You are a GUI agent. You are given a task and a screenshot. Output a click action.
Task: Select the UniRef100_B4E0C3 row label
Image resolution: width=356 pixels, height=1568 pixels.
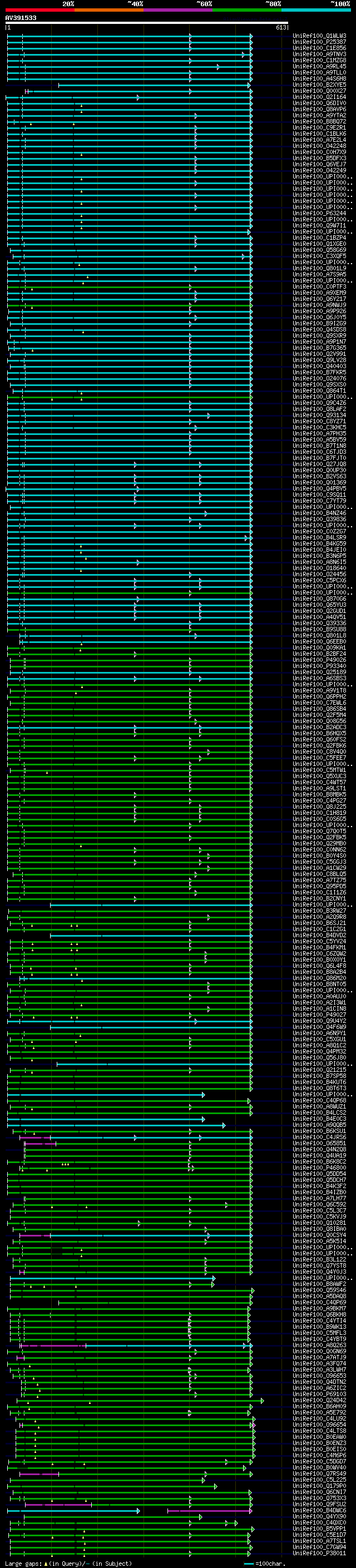[319, 1119]
